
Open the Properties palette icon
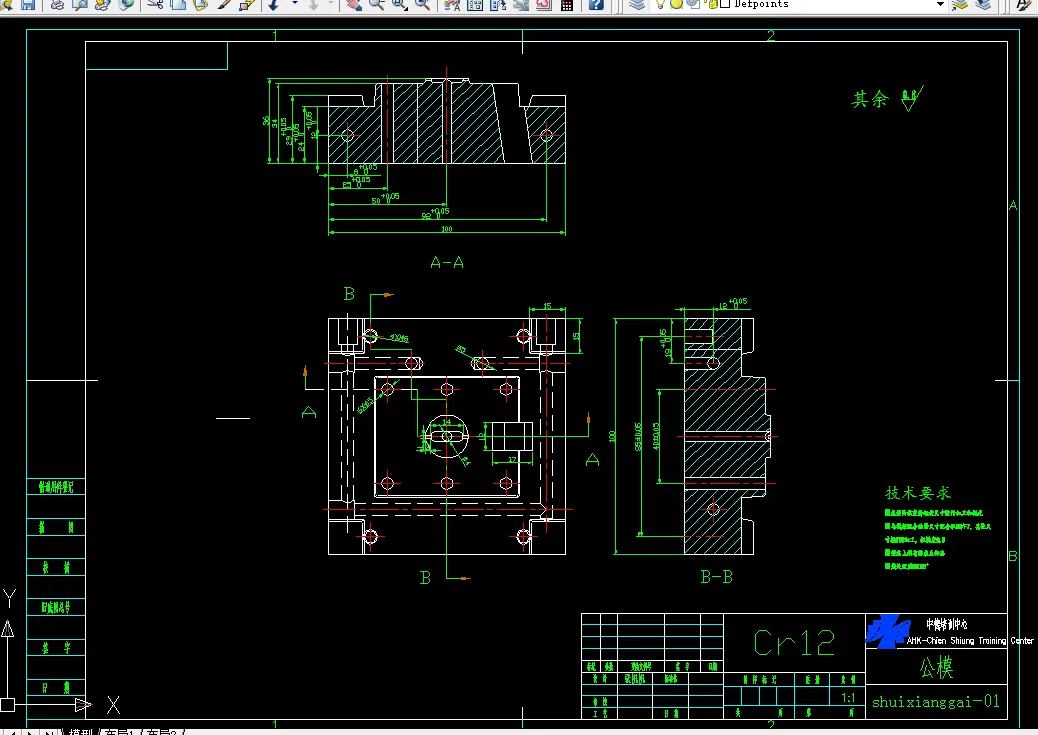[x=452, y=5]
